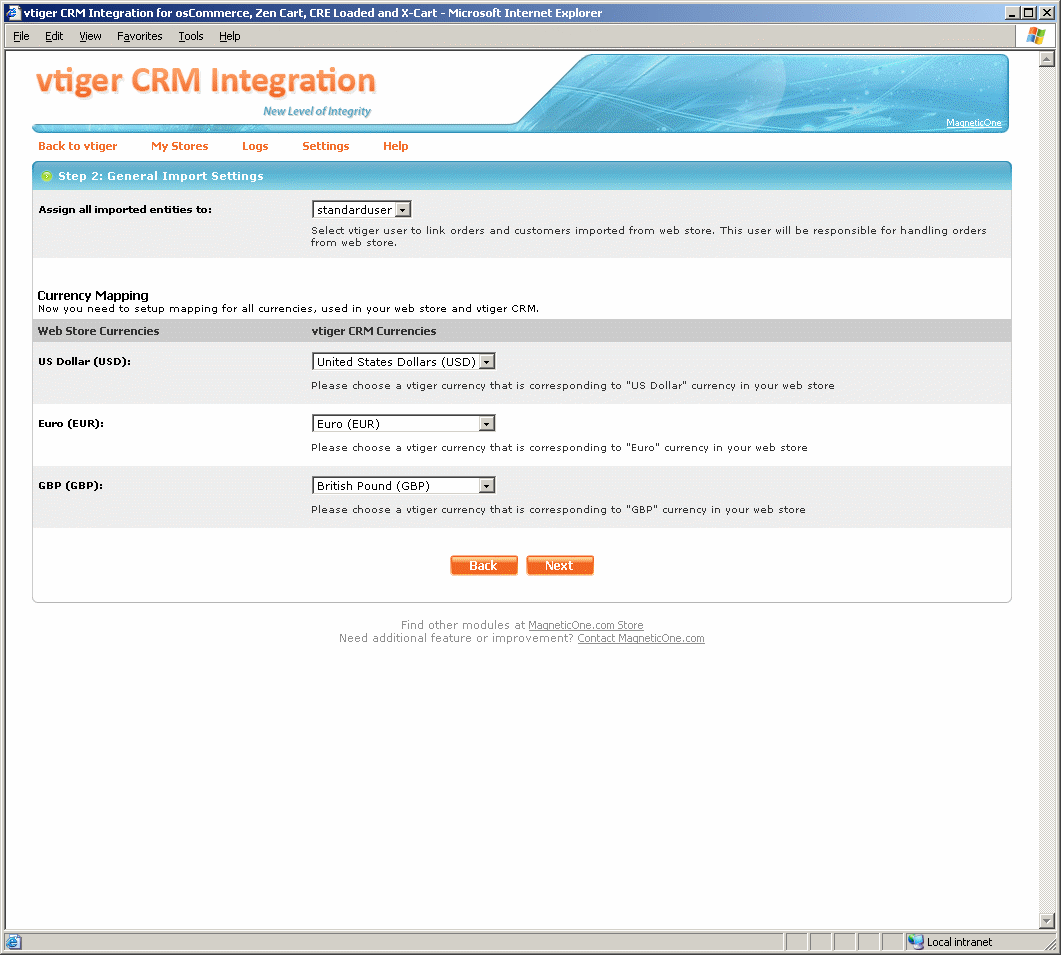Open the browser Help menu
The width and height of the screenshot is (1061, 955).
229,36
